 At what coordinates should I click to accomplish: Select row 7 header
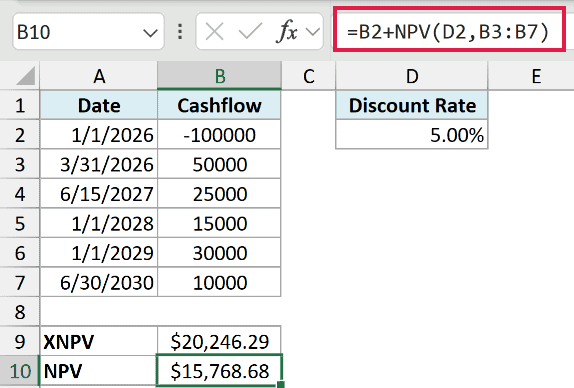(x=20, y=282)
